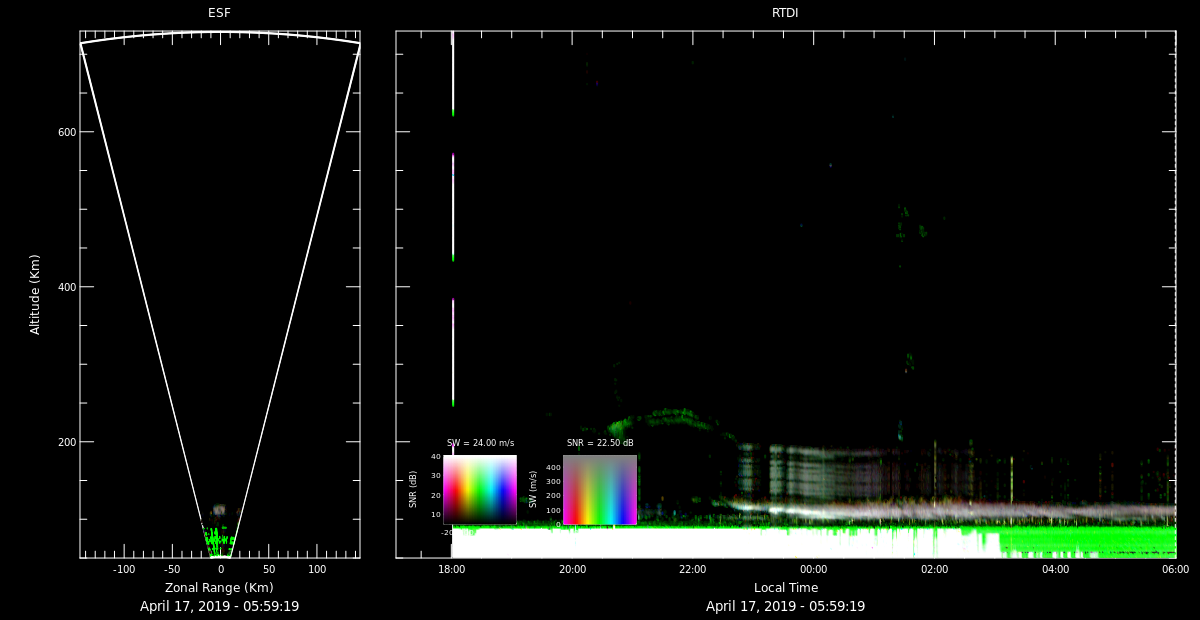Click the 02:00 time tick label

coord(935,569)
